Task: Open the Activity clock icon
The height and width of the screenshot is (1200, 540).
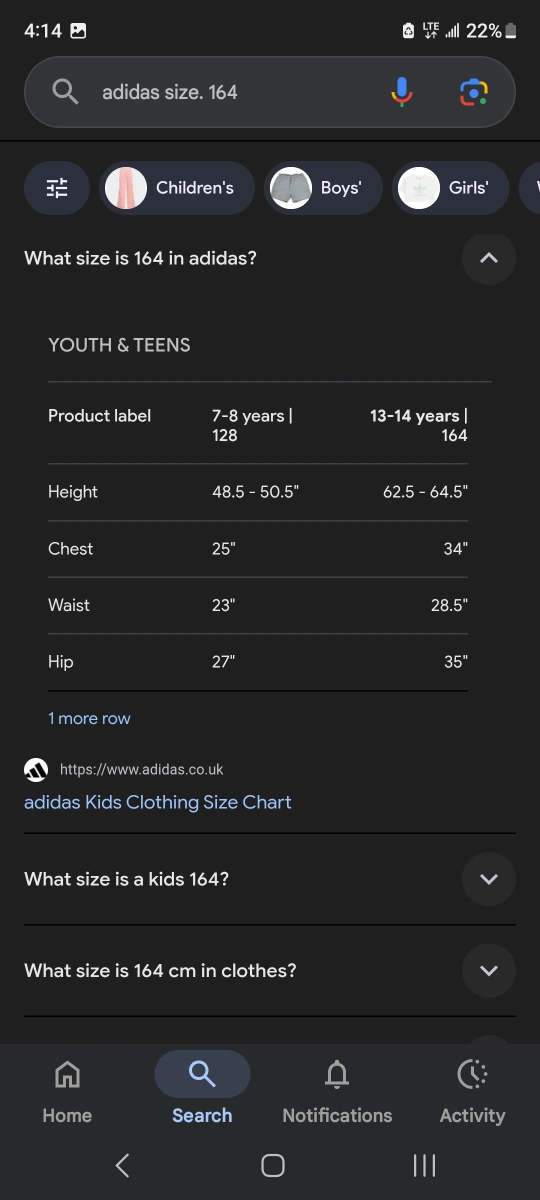Action: click(x=472, y=1075)
